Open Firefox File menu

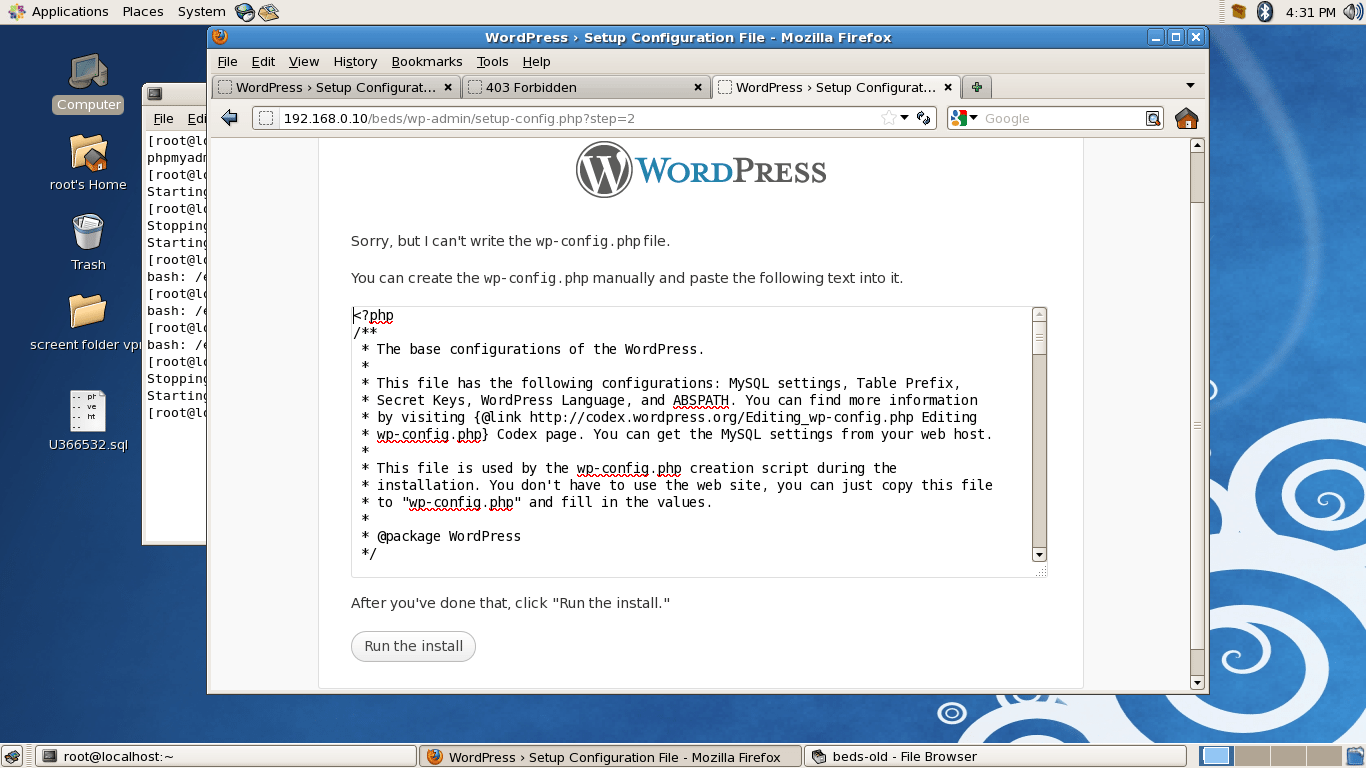(x=228, y=61)
